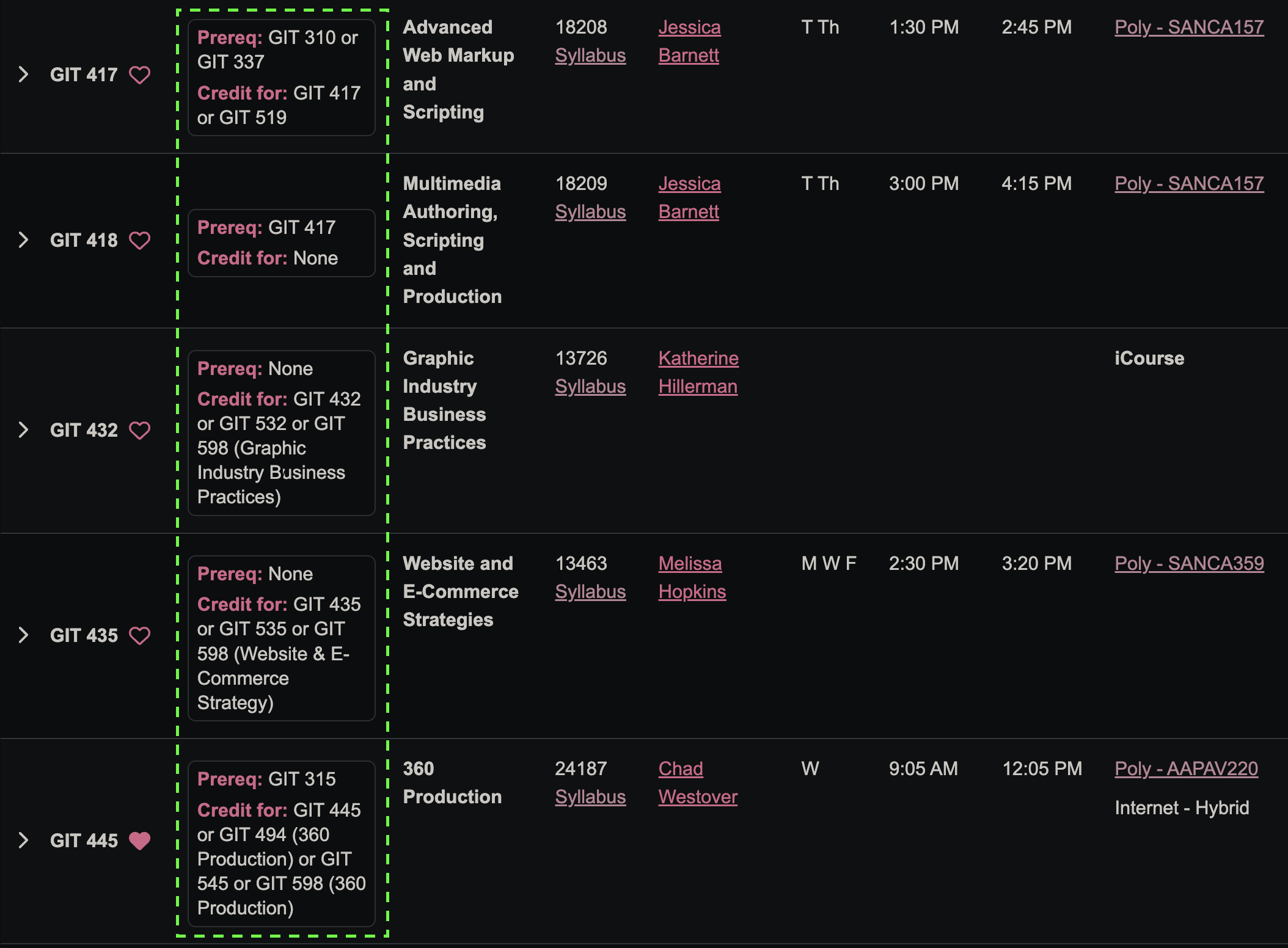Screen dimensions: 1288x948
Task: Click the iCourse location label
Action: [x=1149, y=359]
